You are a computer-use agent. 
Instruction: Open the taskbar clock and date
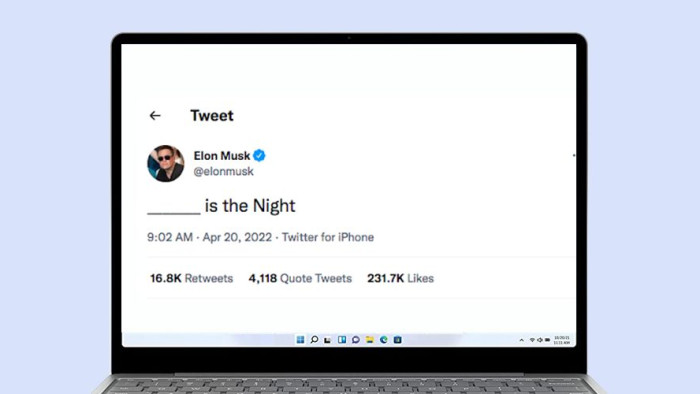[562, 340]
